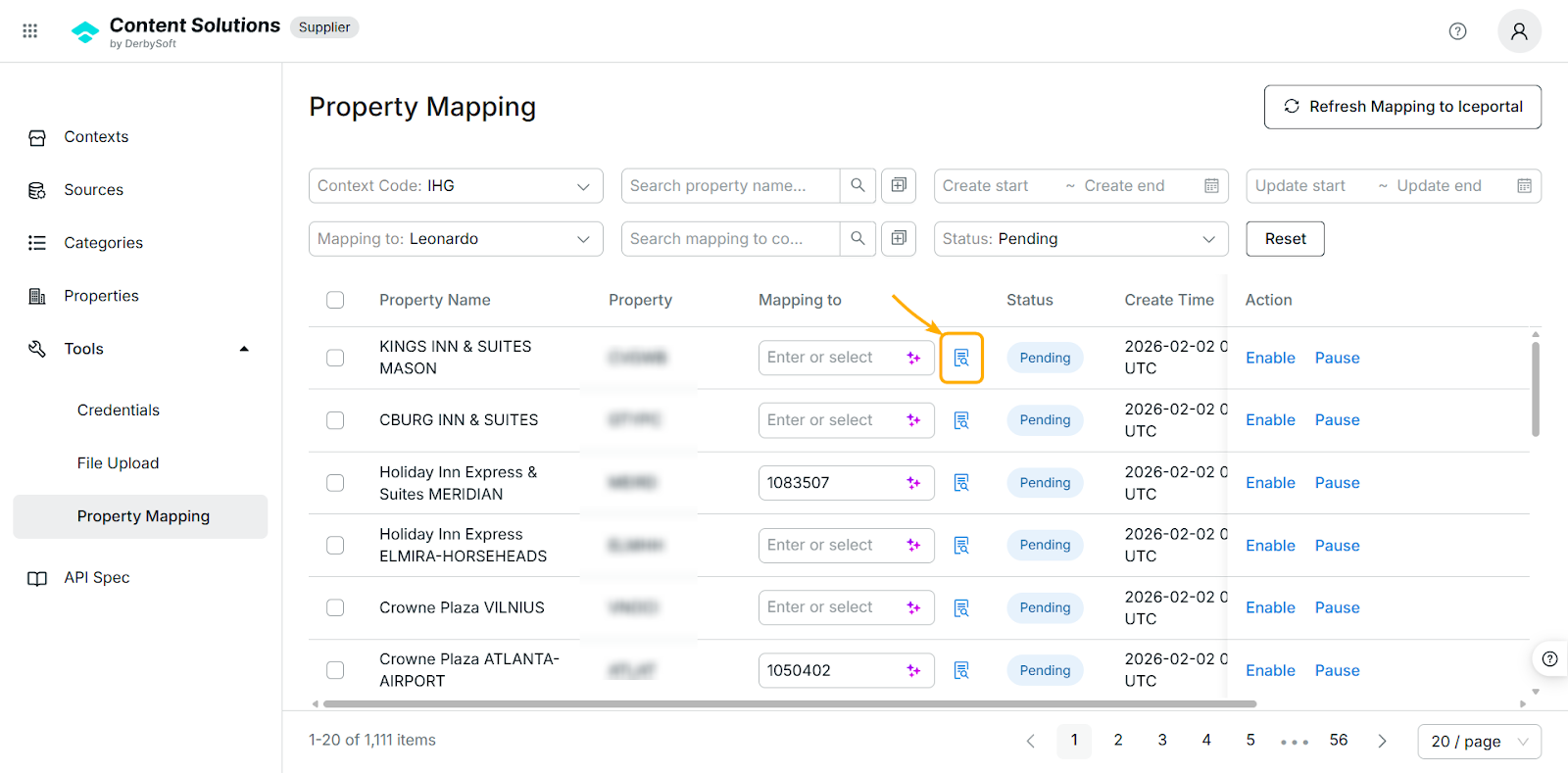The height and width of the screenshot is (773, 1568).
Task: Click Enable for KINGS INN & SUITES MASON
Action: tap(1270, 358)
